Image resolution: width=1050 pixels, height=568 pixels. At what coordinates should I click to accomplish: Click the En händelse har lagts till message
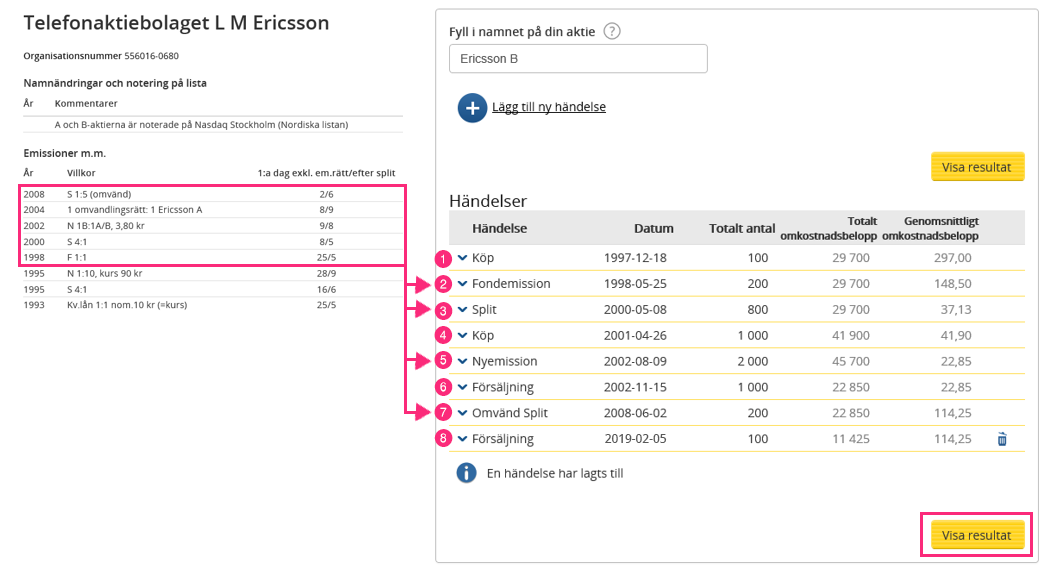coord(554,474)
